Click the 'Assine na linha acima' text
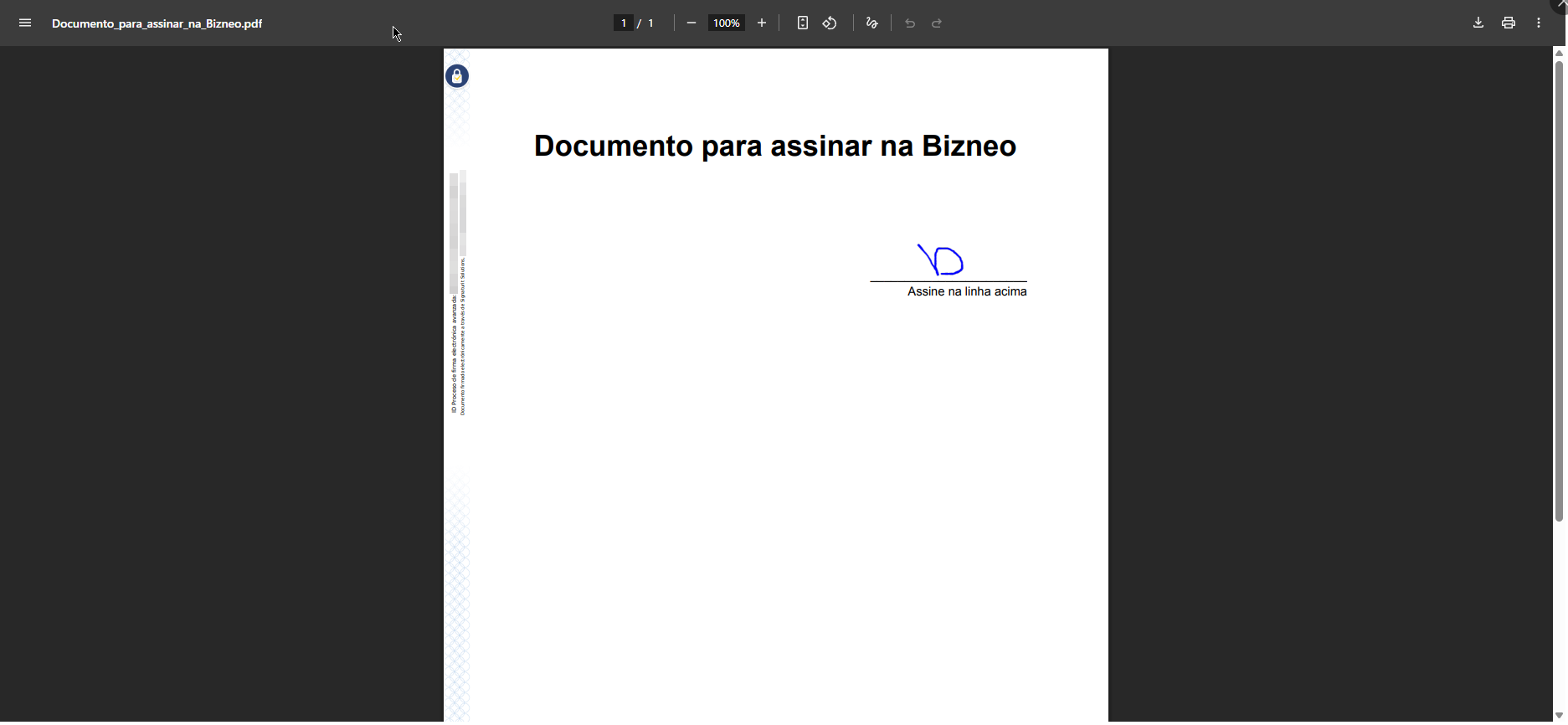The height and width of the screenshot is (725, 1568). pos(967,292)
